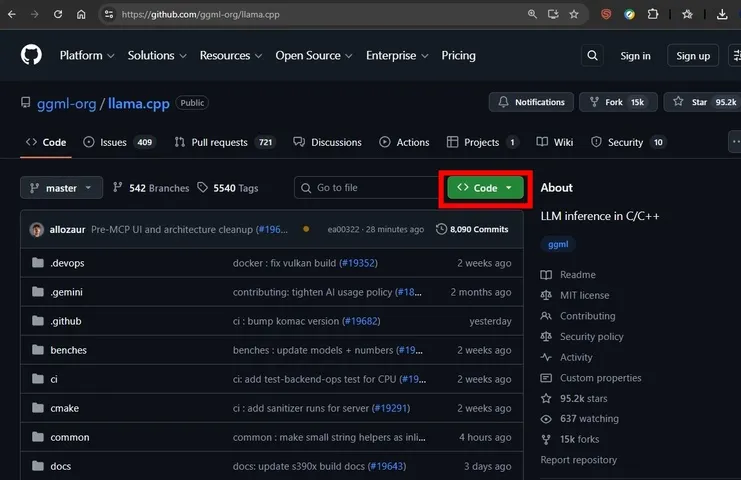Open browser home page icon

(81, 14)
